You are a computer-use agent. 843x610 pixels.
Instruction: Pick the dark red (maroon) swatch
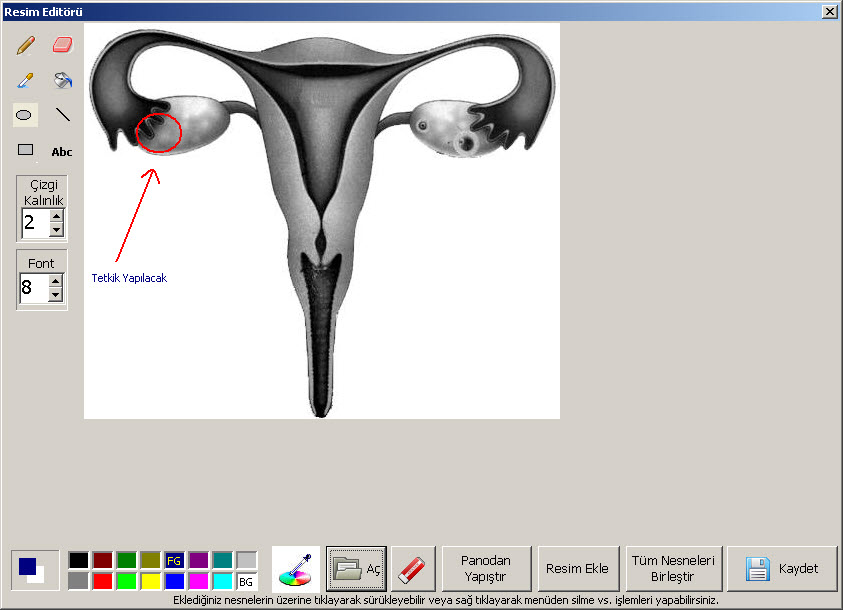(102, 560)
